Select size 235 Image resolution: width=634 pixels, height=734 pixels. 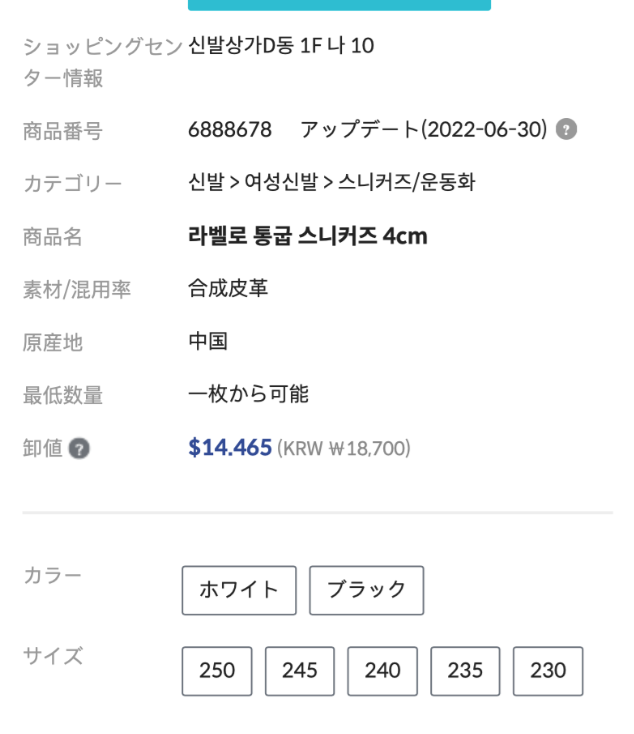465,671
